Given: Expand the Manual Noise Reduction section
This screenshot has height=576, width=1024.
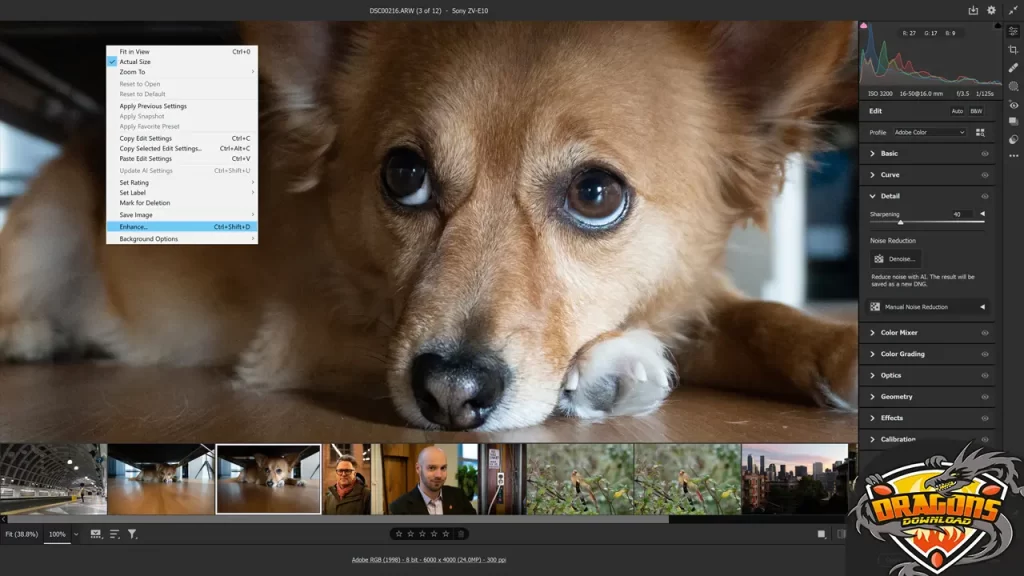Looking at the screenshot, I should (x=982, y=307).
